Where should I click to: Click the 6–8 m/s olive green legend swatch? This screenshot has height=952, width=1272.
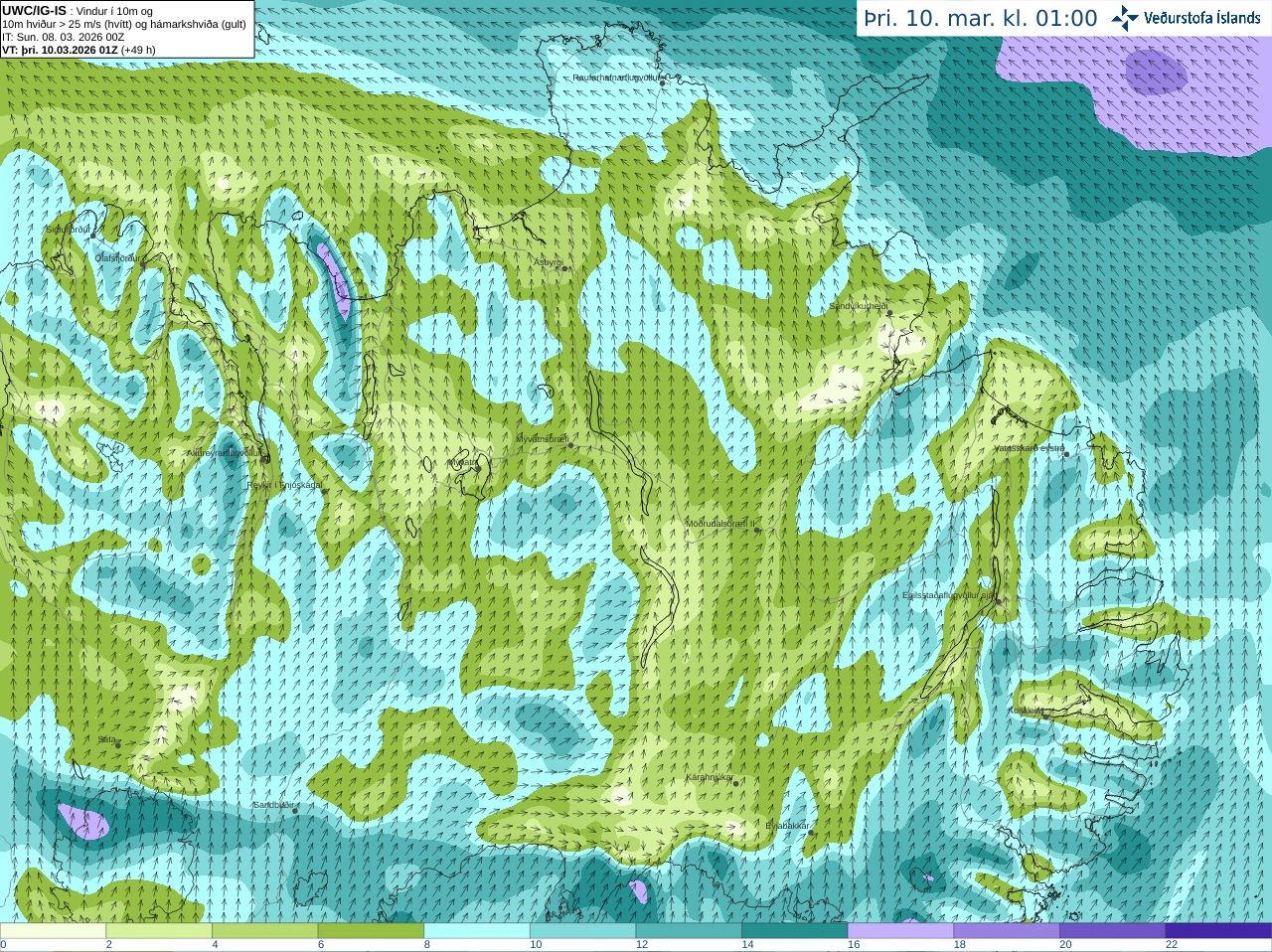click(x=371, y=931)
